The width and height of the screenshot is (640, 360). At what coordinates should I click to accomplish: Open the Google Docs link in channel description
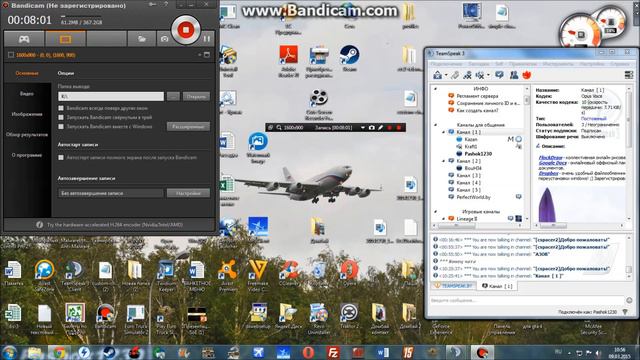point(553,163)
